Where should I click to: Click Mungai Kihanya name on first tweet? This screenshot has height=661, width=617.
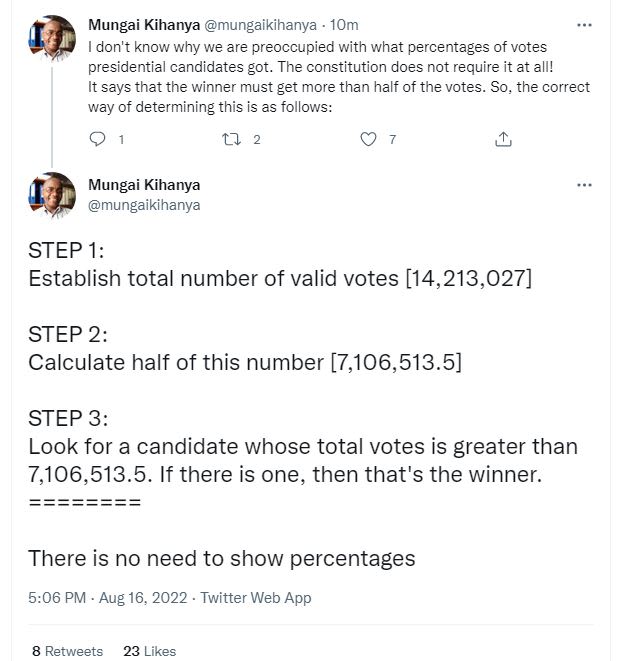[x=144, y=25]
